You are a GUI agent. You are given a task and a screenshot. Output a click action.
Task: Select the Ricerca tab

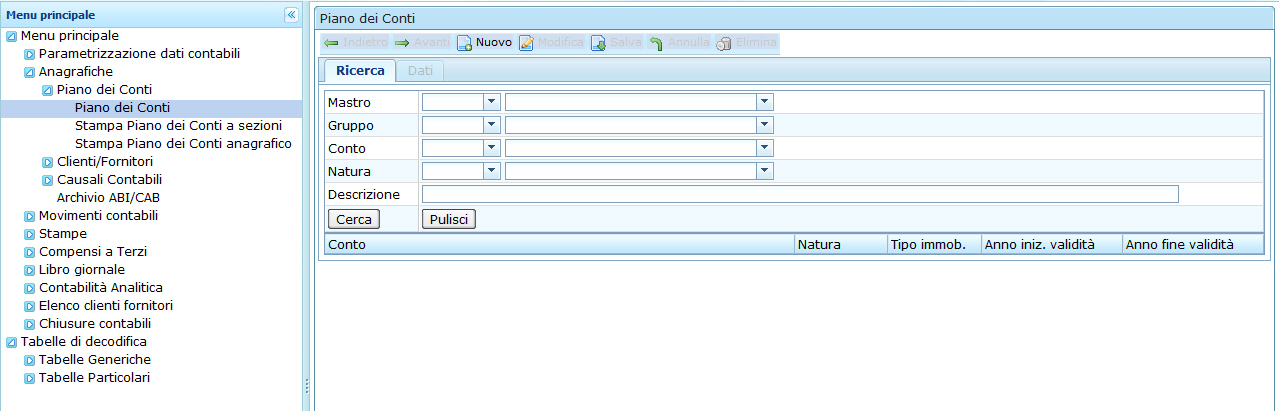click(x=360, y=71)
